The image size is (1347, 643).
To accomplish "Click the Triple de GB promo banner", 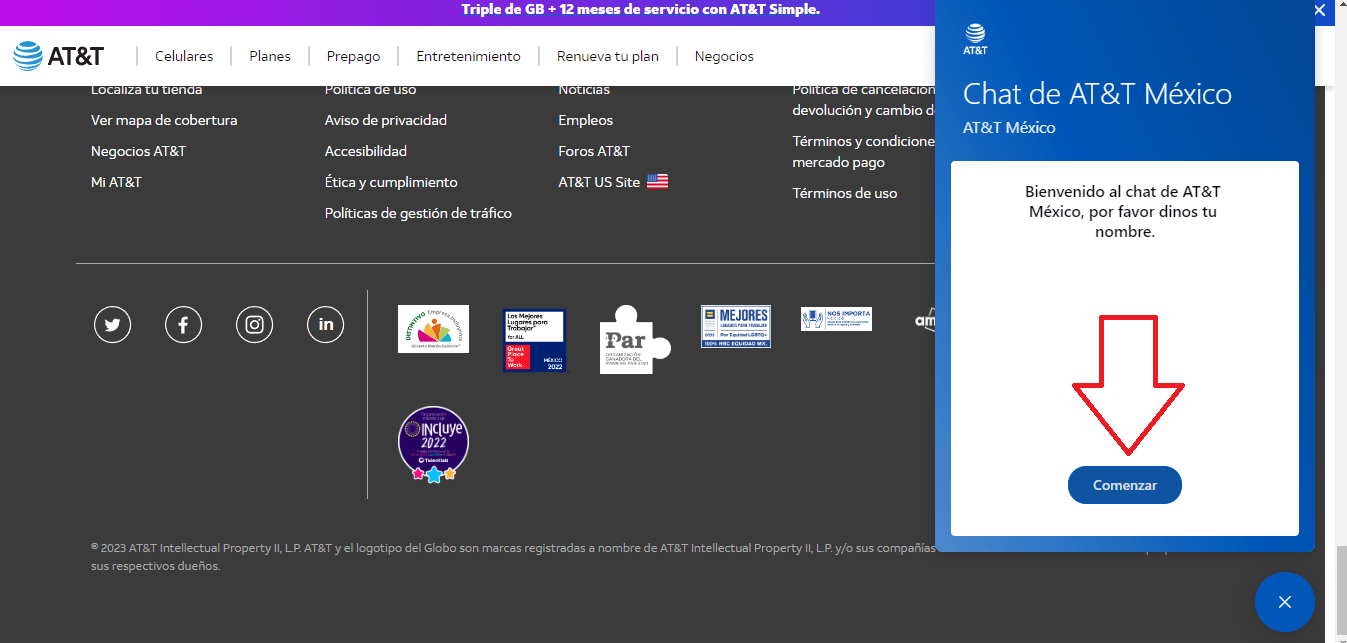I will tap(640, 9).
